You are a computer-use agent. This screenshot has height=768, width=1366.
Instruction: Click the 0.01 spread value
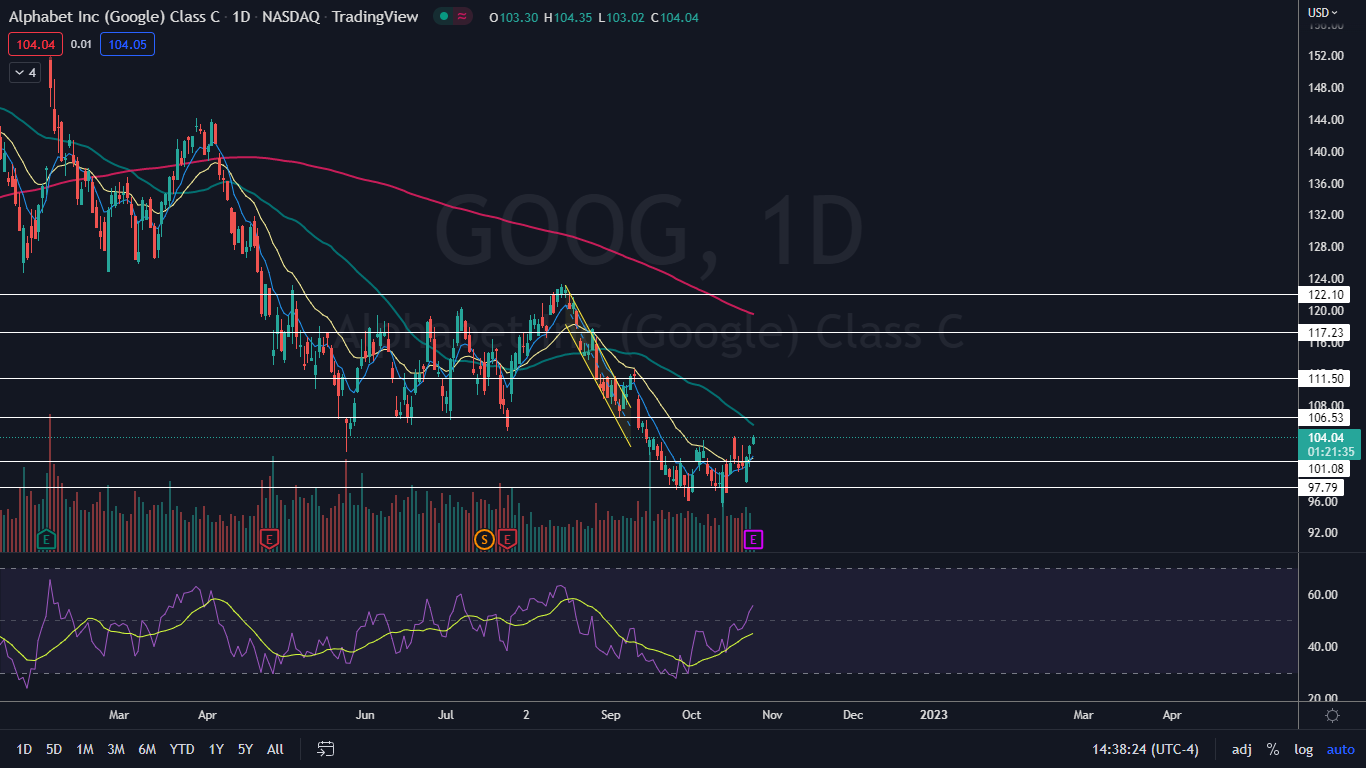pyautogui.click(x=81, y=44)
